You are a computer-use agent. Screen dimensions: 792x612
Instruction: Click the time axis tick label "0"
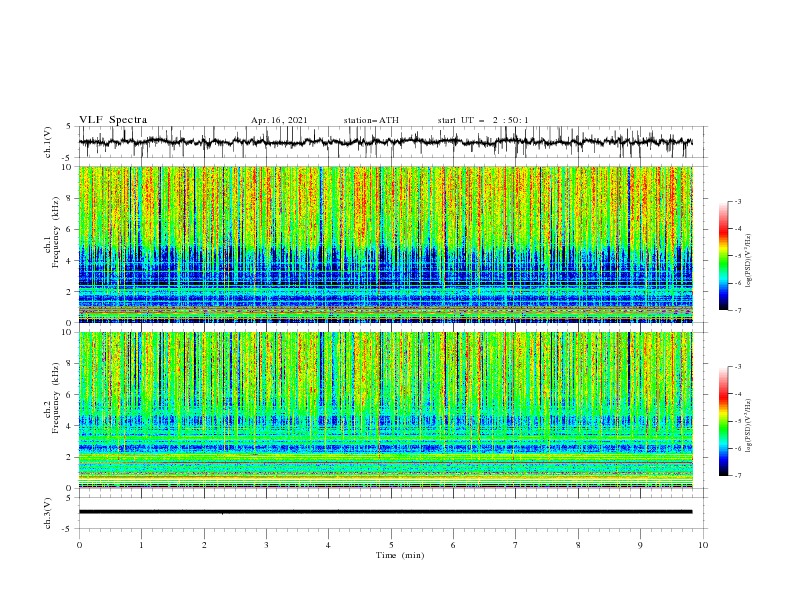click(x=79, y=545)
